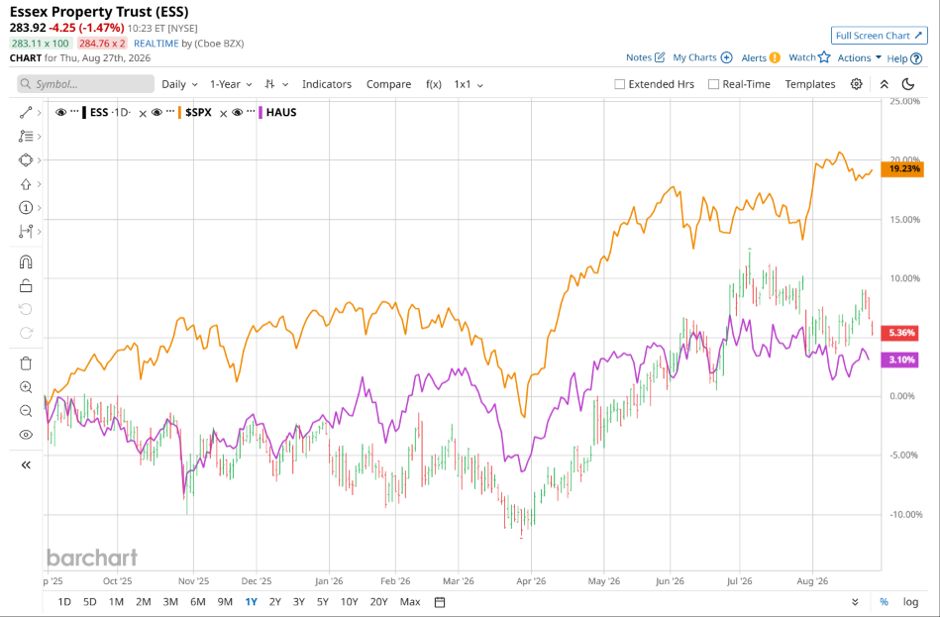This screenshot has width=940, height=617.
Task: Select the 3M time range button
Action: (x=171, y=602)
